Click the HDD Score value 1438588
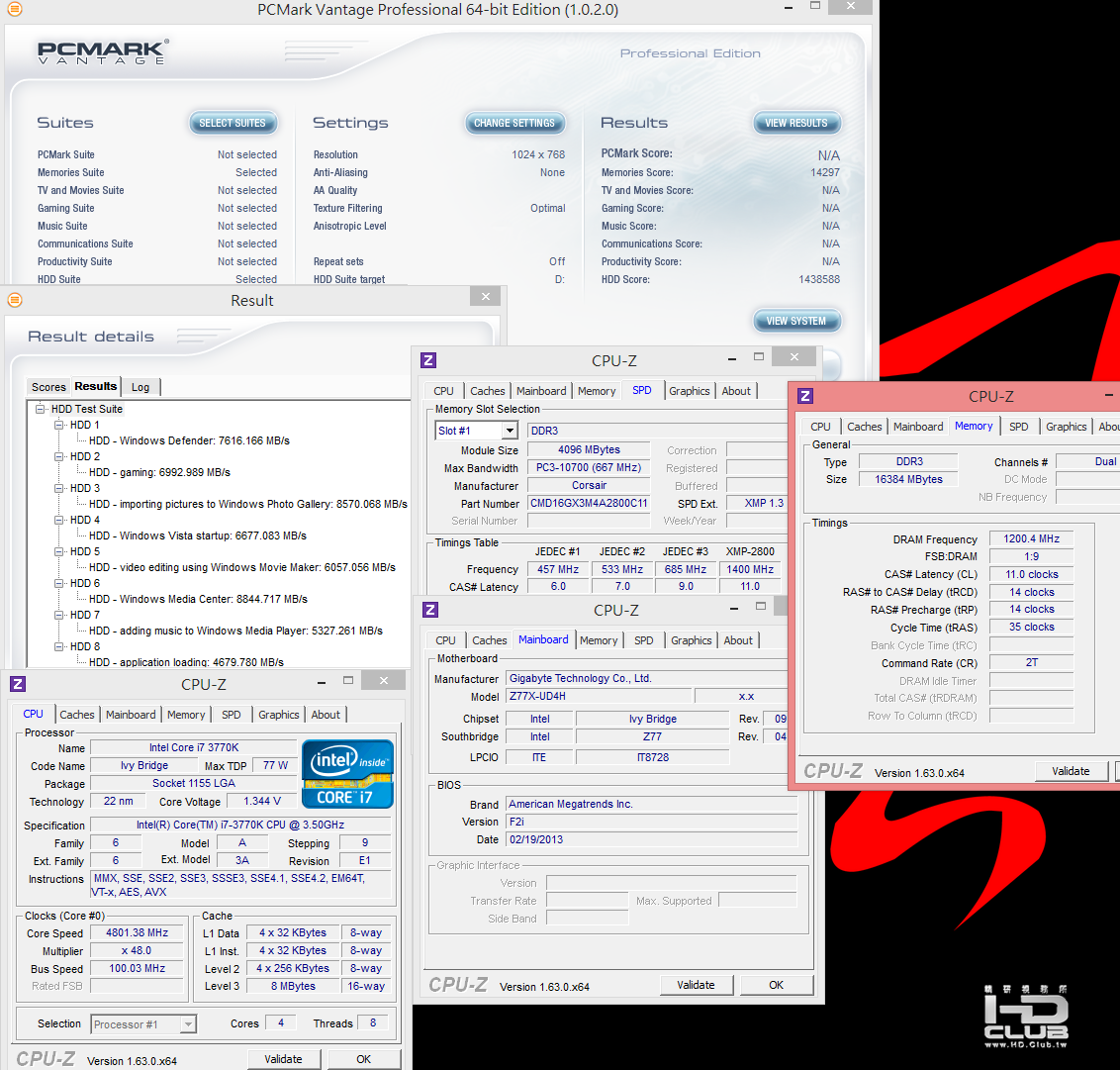The height and width of the screenshot is (1070, 1120). (x=819, y=279)
